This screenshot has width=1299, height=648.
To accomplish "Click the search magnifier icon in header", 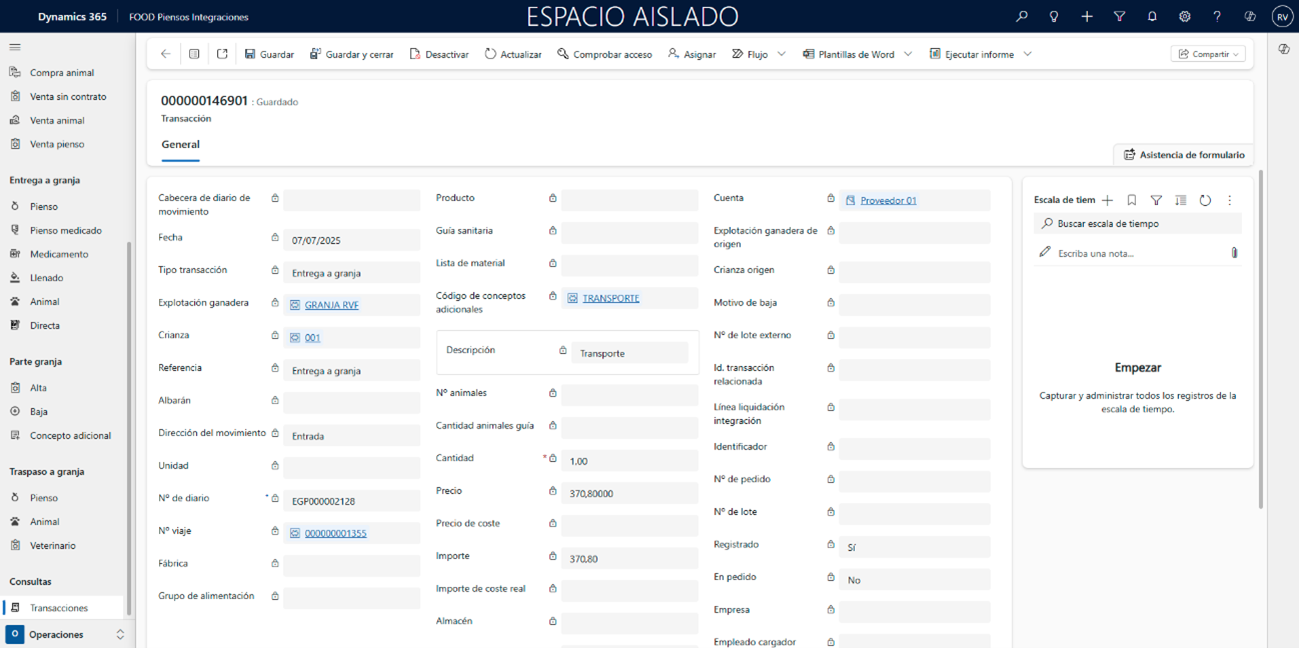I will coord(1021,17).
